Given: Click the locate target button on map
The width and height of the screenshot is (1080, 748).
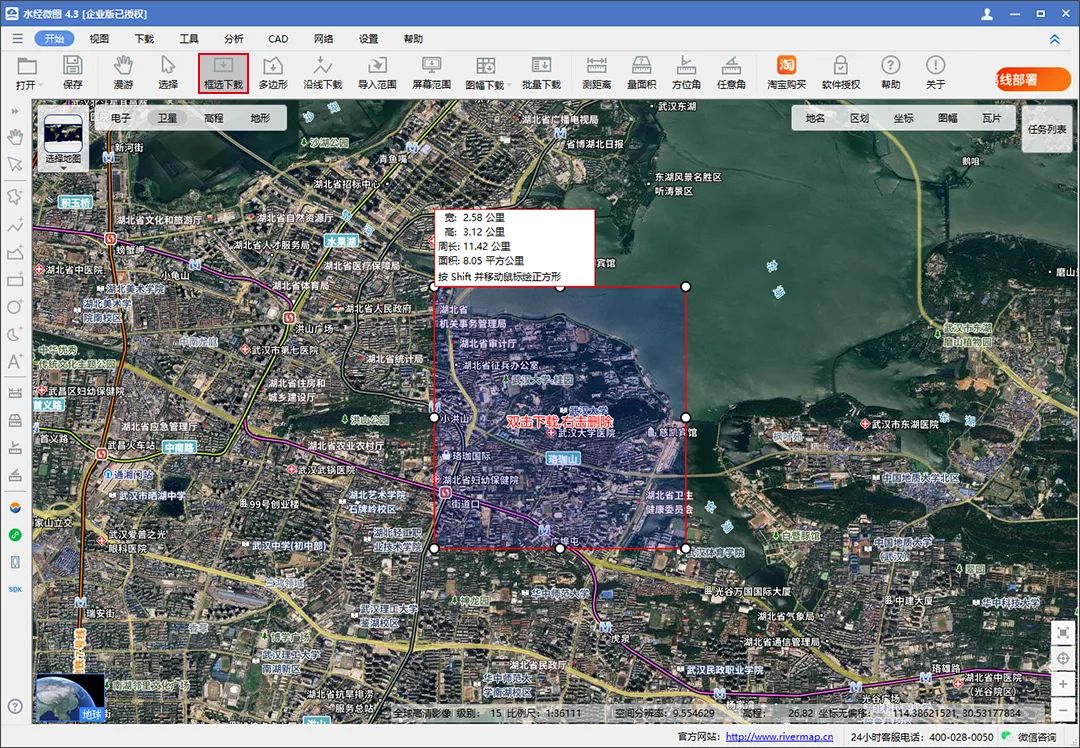Looking at the screenshot, I should pyautogui.click(x=1063, y=658).
